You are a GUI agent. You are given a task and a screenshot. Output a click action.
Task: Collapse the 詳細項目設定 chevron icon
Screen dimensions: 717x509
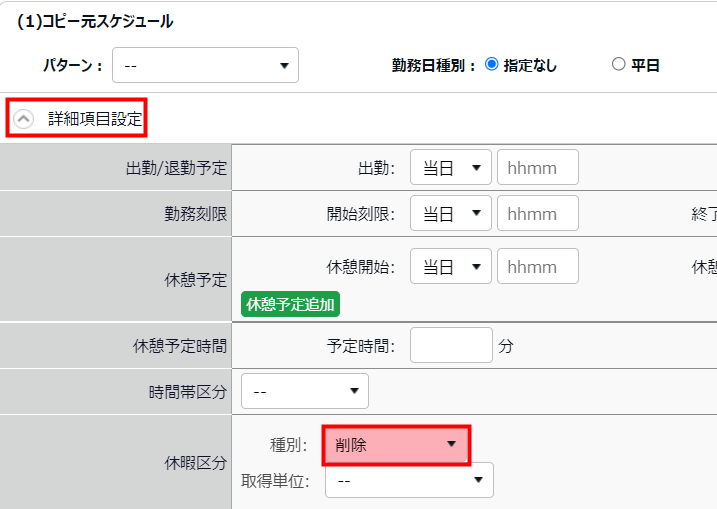pos(24,119)
